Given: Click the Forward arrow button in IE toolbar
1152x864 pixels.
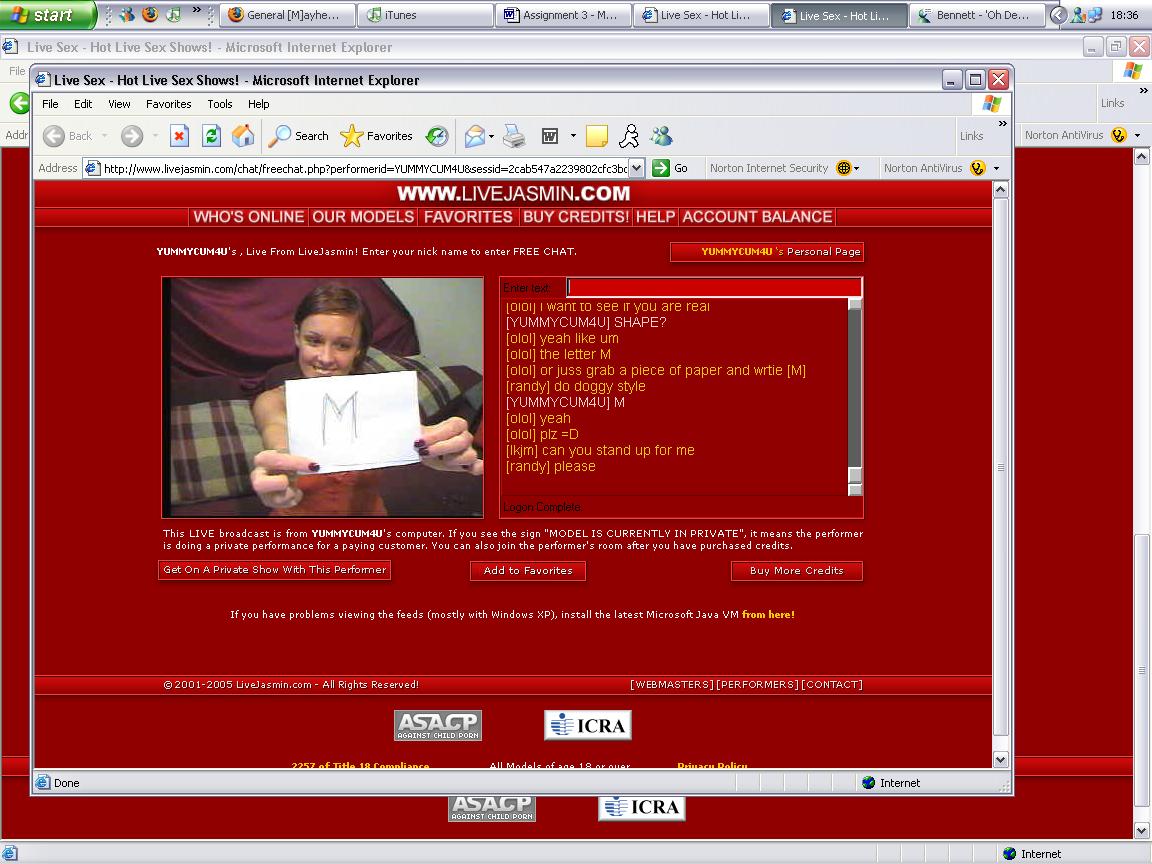Looking at the screenshot, I should 132,136.
